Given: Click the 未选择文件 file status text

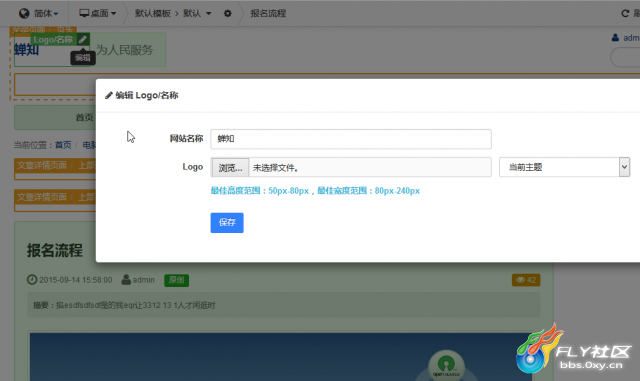Looking at the screenshot, I should click(276, 167).
